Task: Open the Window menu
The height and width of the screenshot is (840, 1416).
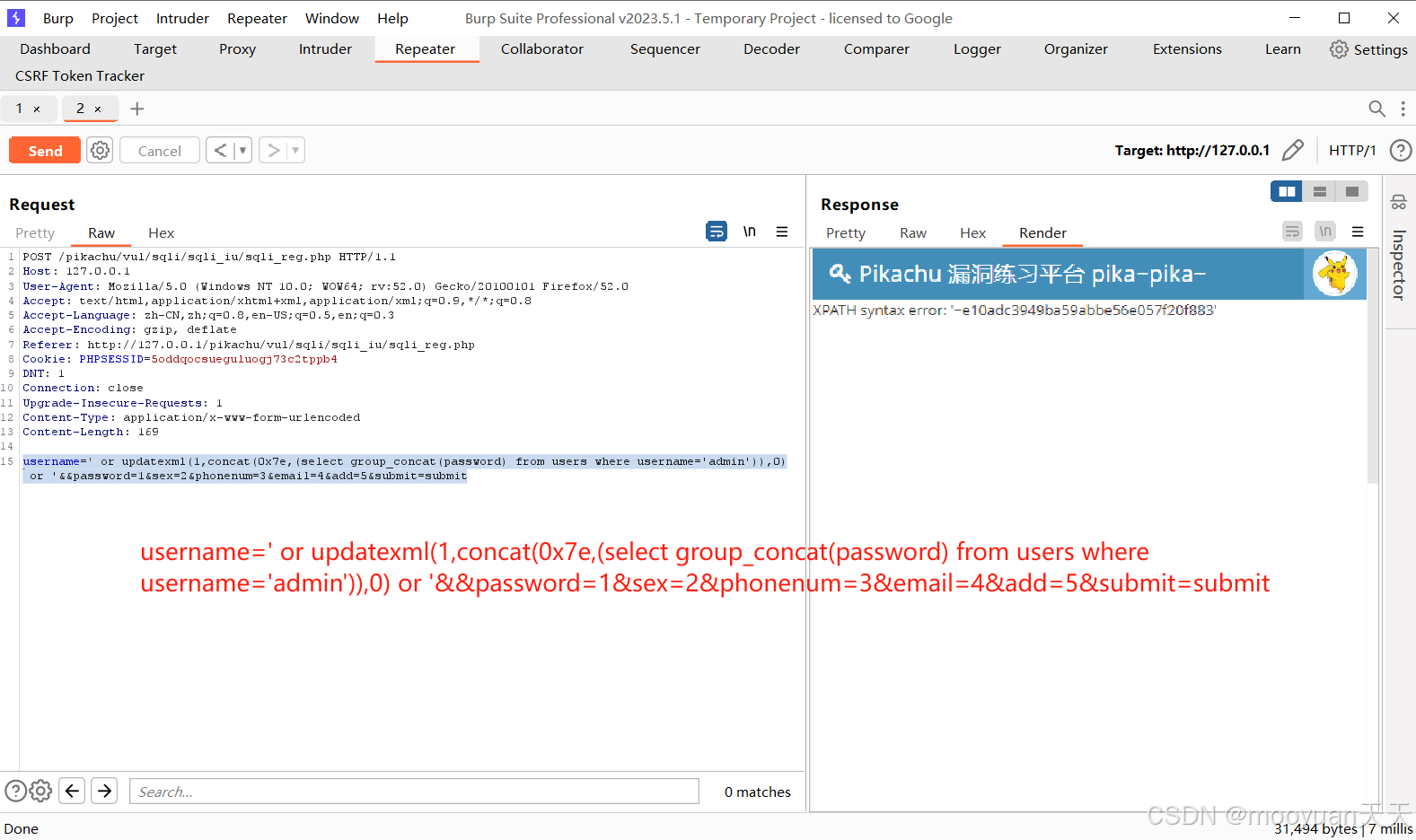Action: (x=332, y=18)
